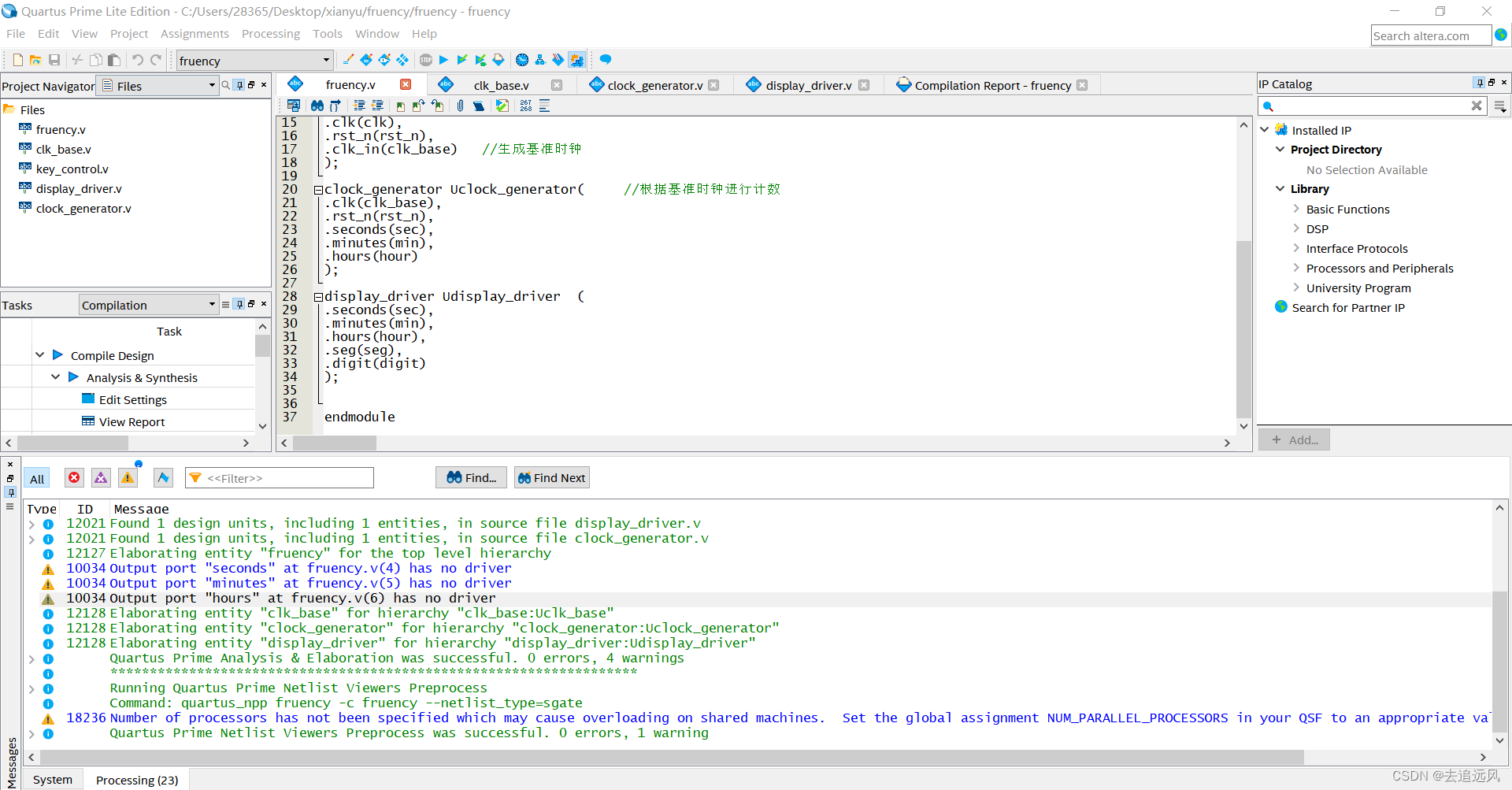Click the Find... button

471,477
